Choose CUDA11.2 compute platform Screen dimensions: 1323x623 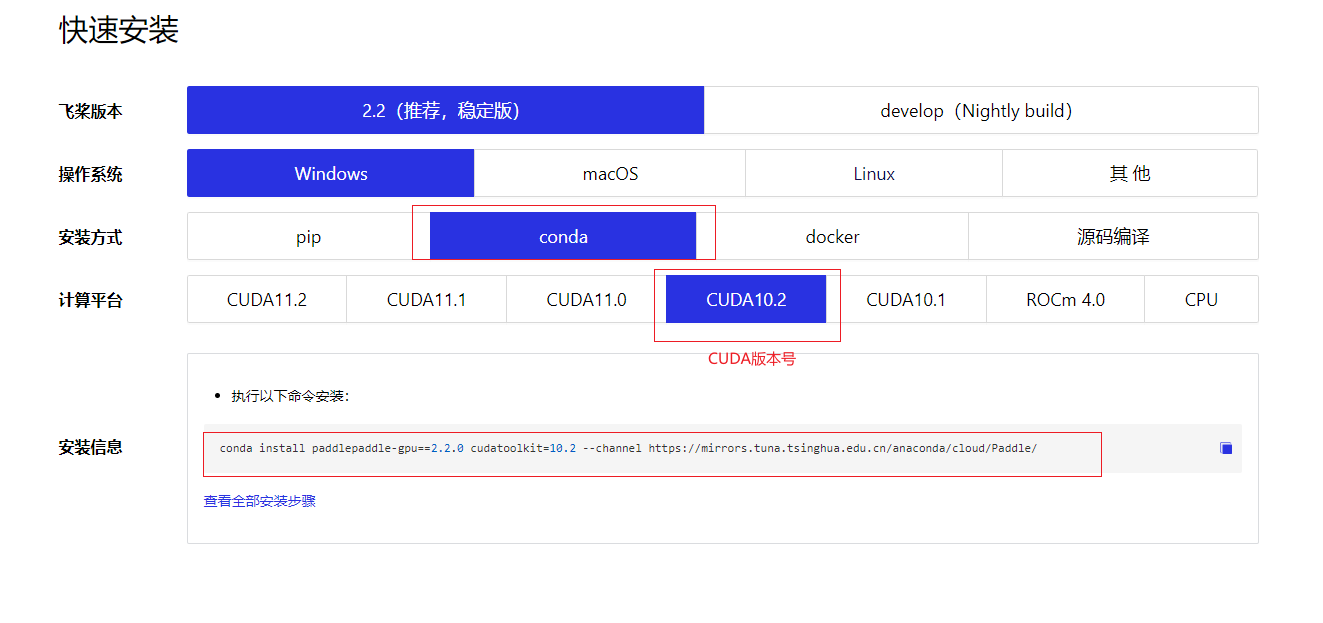point(267,299)
